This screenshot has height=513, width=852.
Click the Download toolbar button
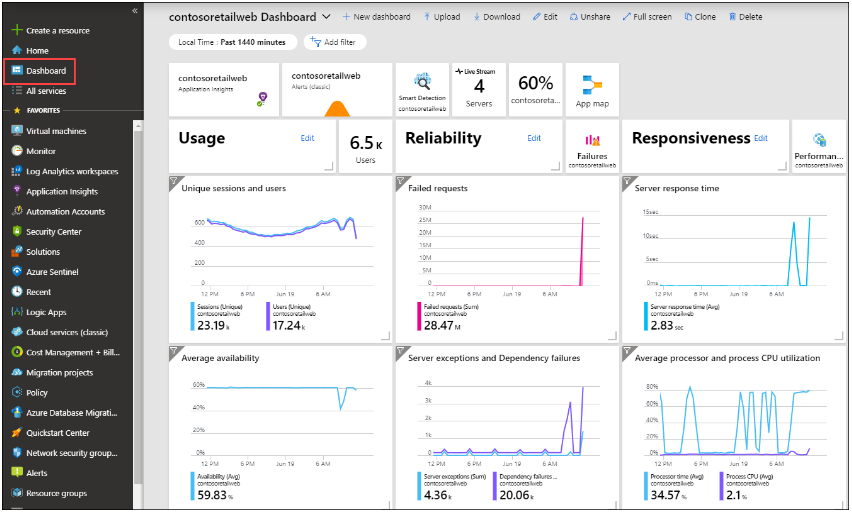tap(497, 17)
